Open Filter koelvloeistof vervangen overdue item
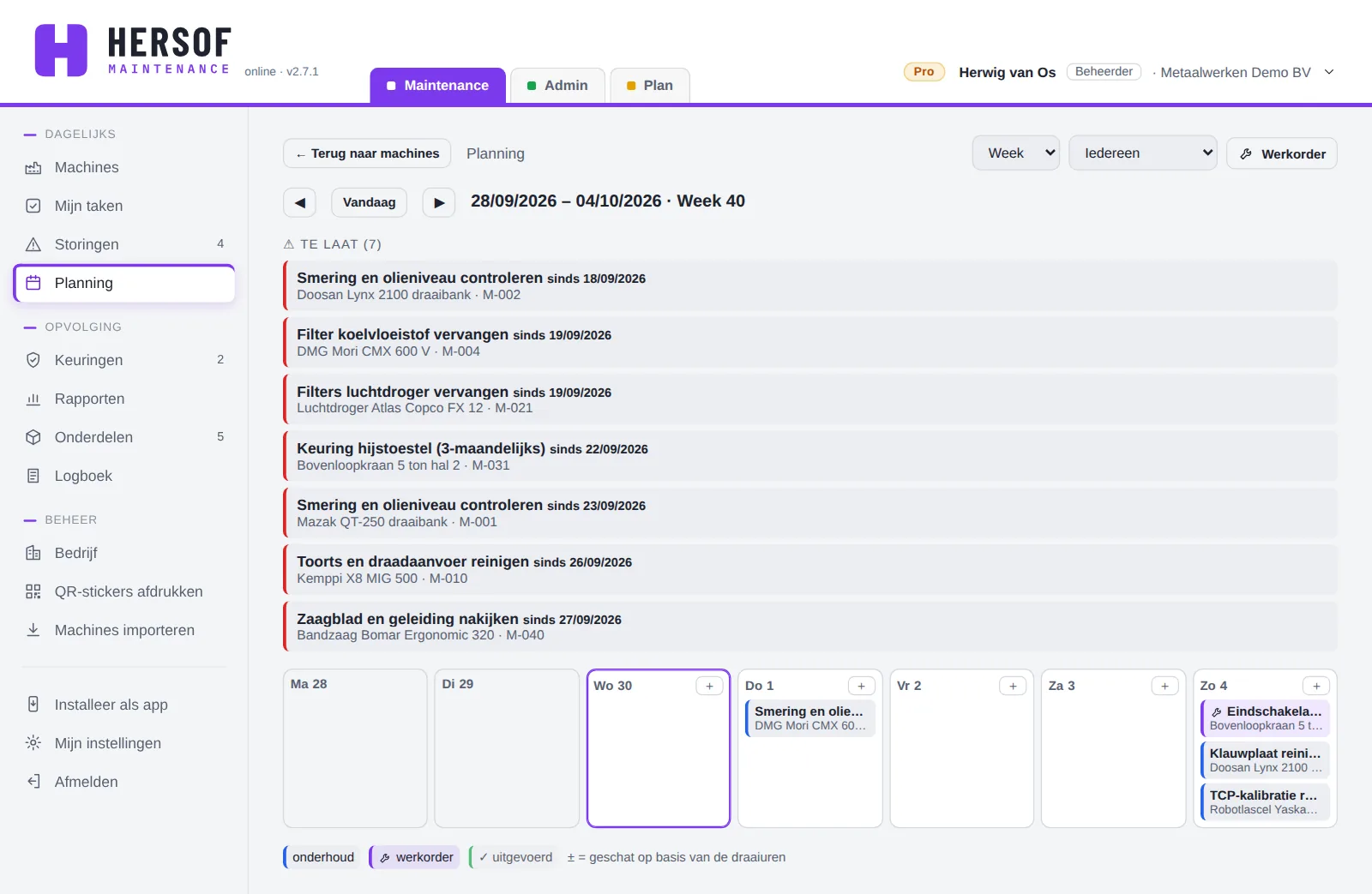 pyautogui.click(x=810, y=342)
